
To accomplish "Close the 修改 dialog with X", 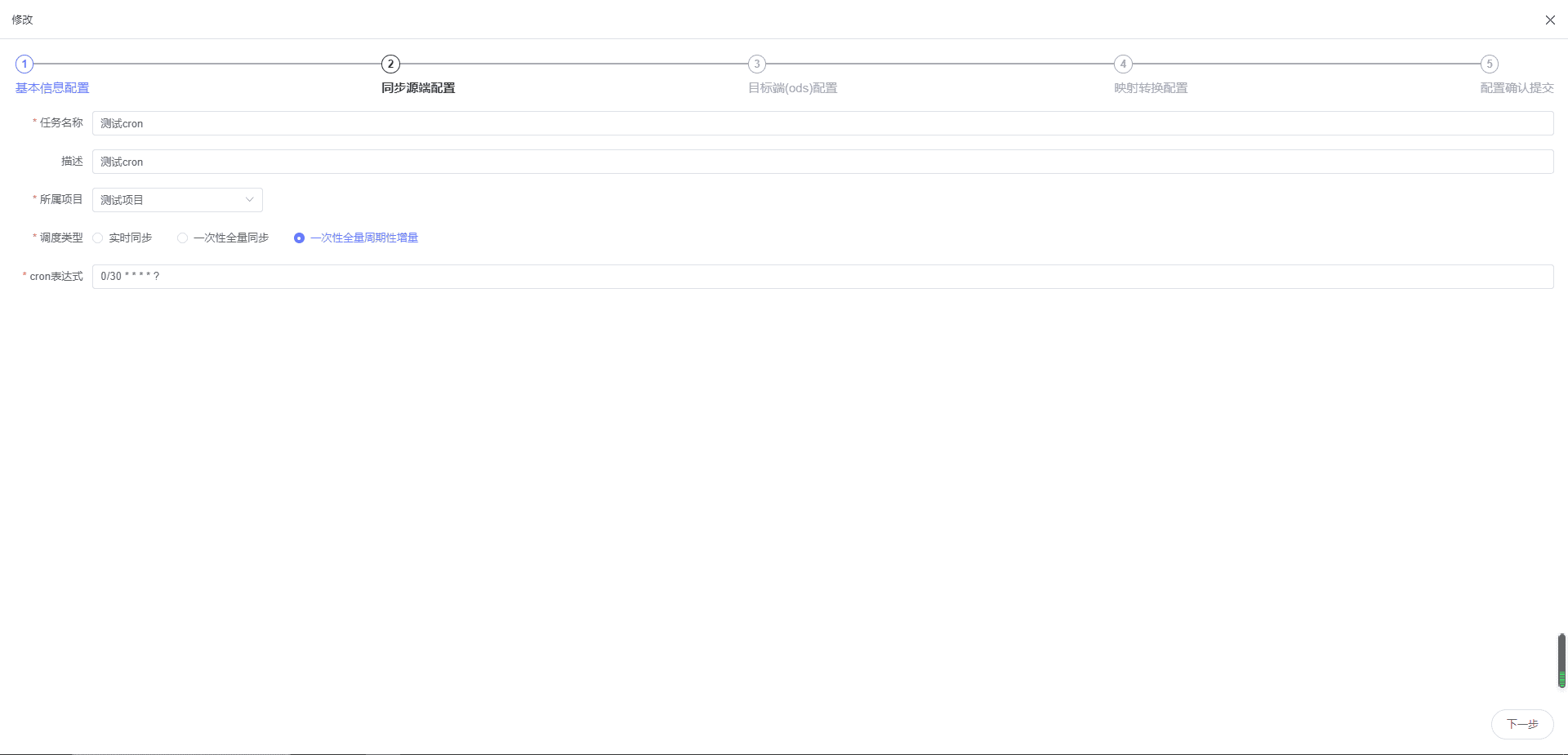I will [1550, 20].
